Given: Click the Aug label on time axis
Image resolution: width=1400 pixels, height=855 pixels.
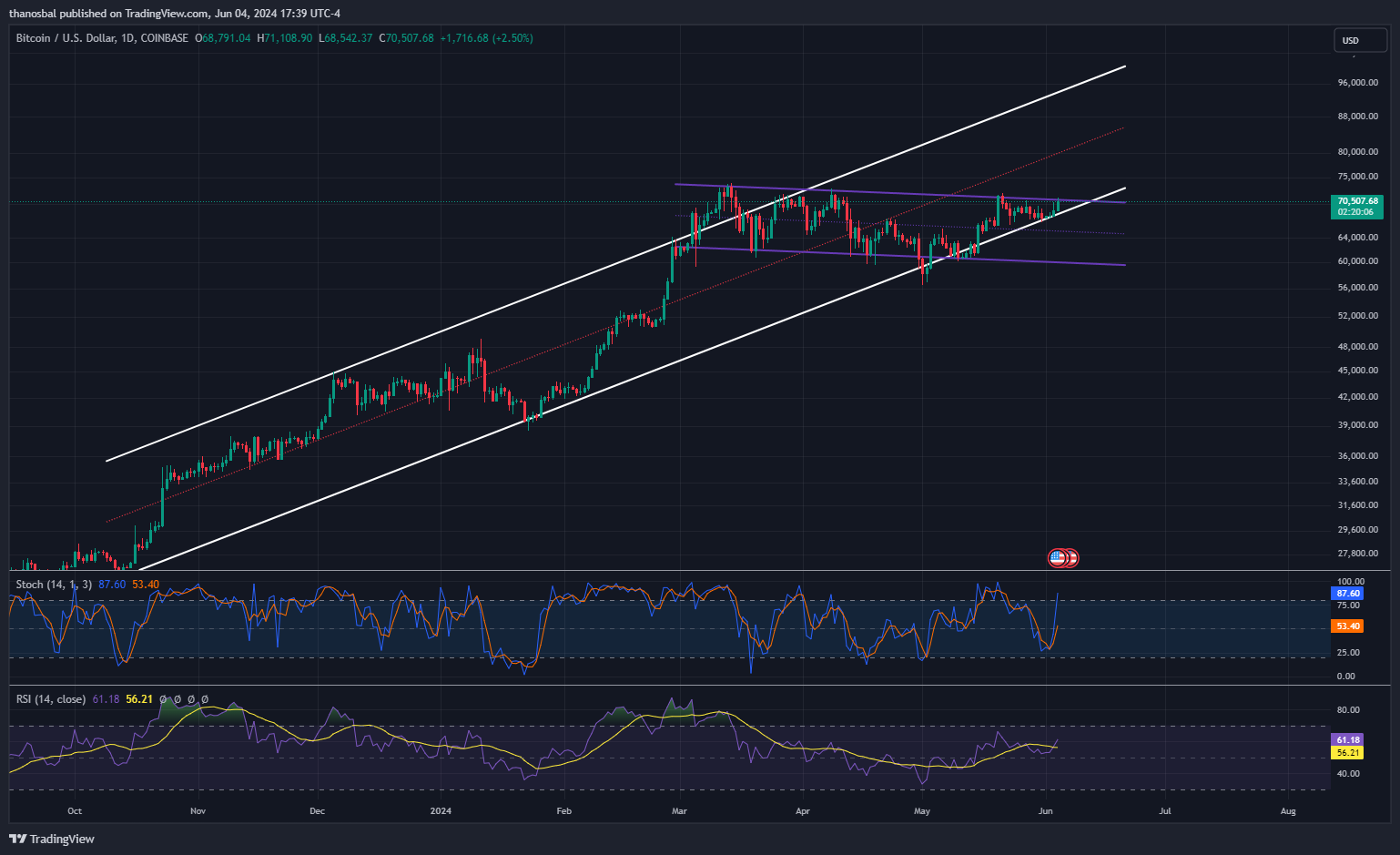Looking at the screenshot, I should tap(1288, 810).
